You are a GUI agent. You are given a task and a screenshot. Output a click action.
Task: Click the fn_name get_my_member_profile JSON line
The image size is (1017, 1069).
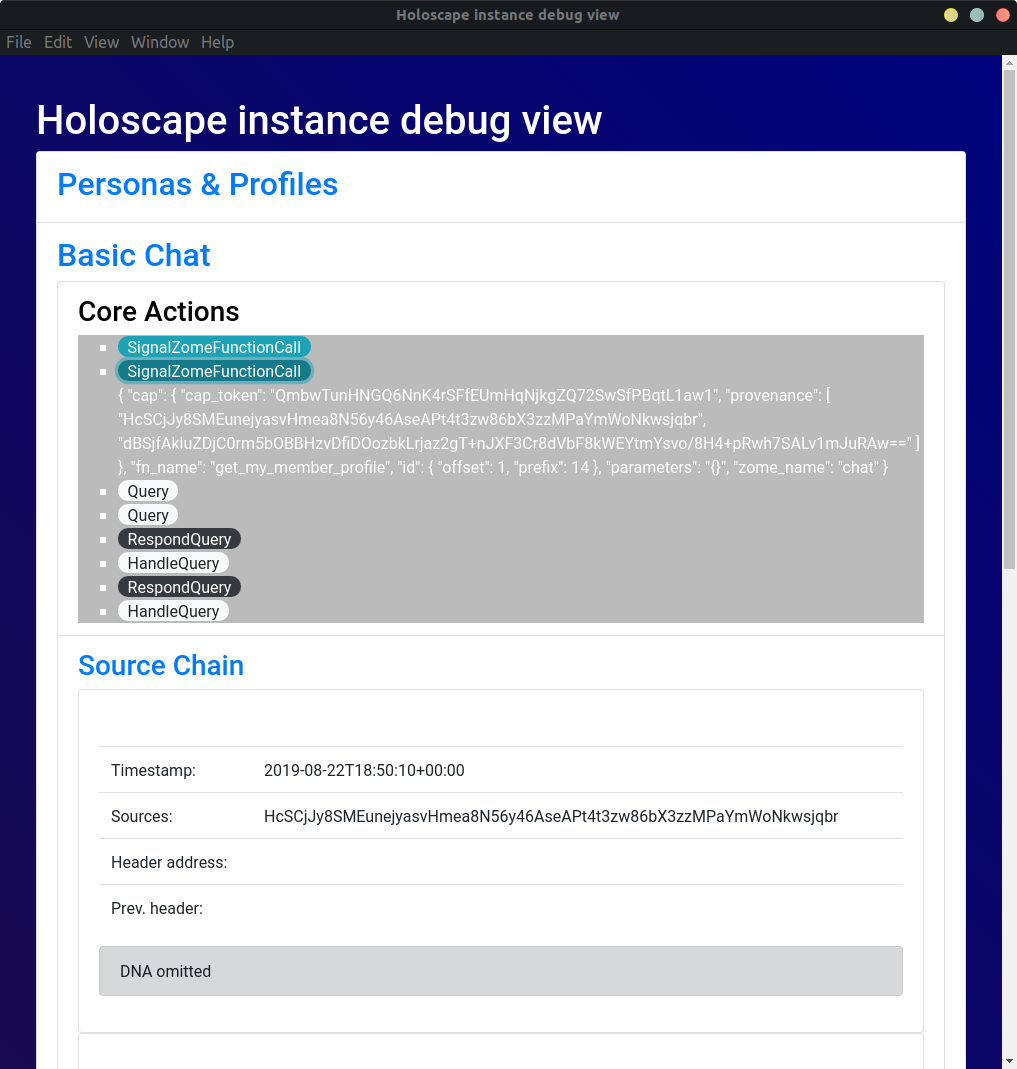tap(503, 467)
